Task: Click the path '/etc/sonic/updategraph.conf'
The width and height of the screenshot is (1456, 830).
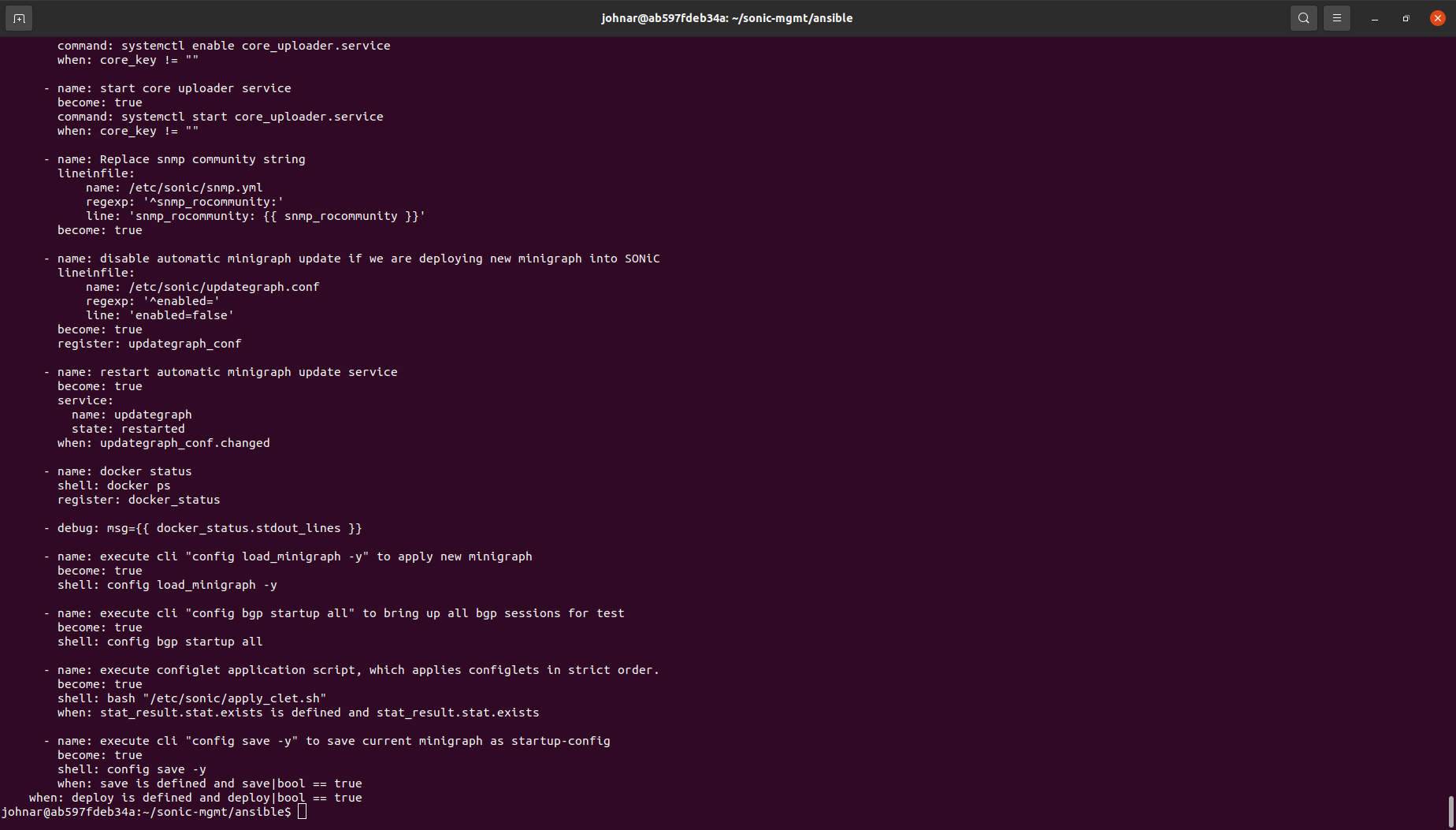Action: [224, 287]
